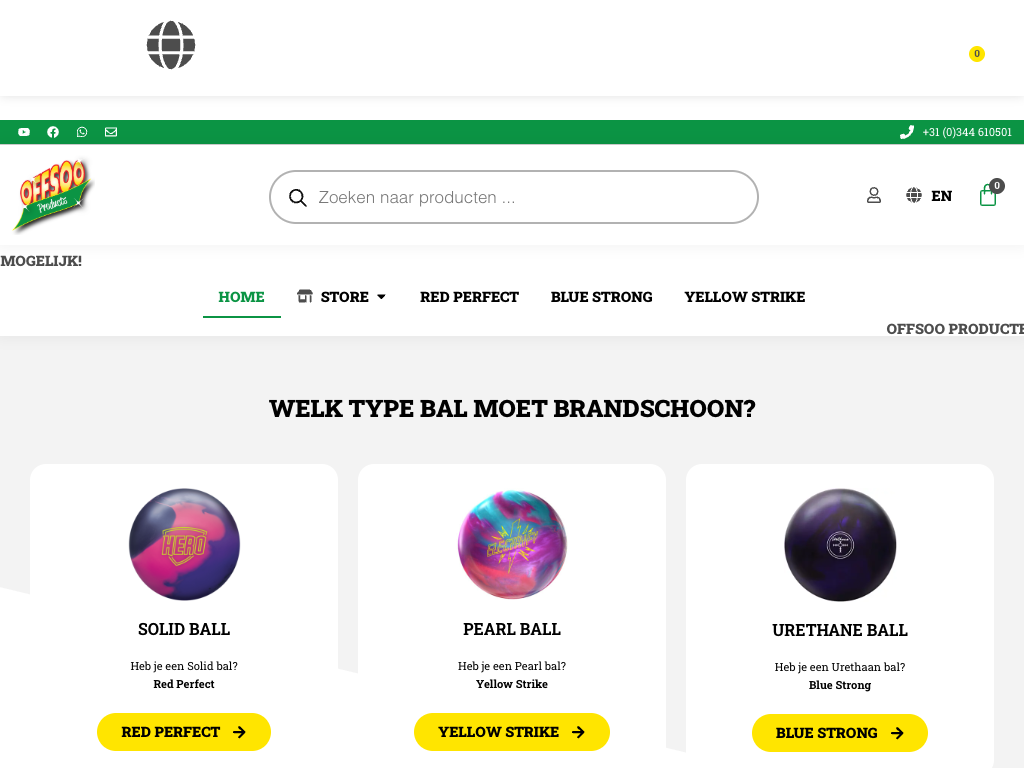
Task: Open the Red Perfect menu item
Action: 469,297
